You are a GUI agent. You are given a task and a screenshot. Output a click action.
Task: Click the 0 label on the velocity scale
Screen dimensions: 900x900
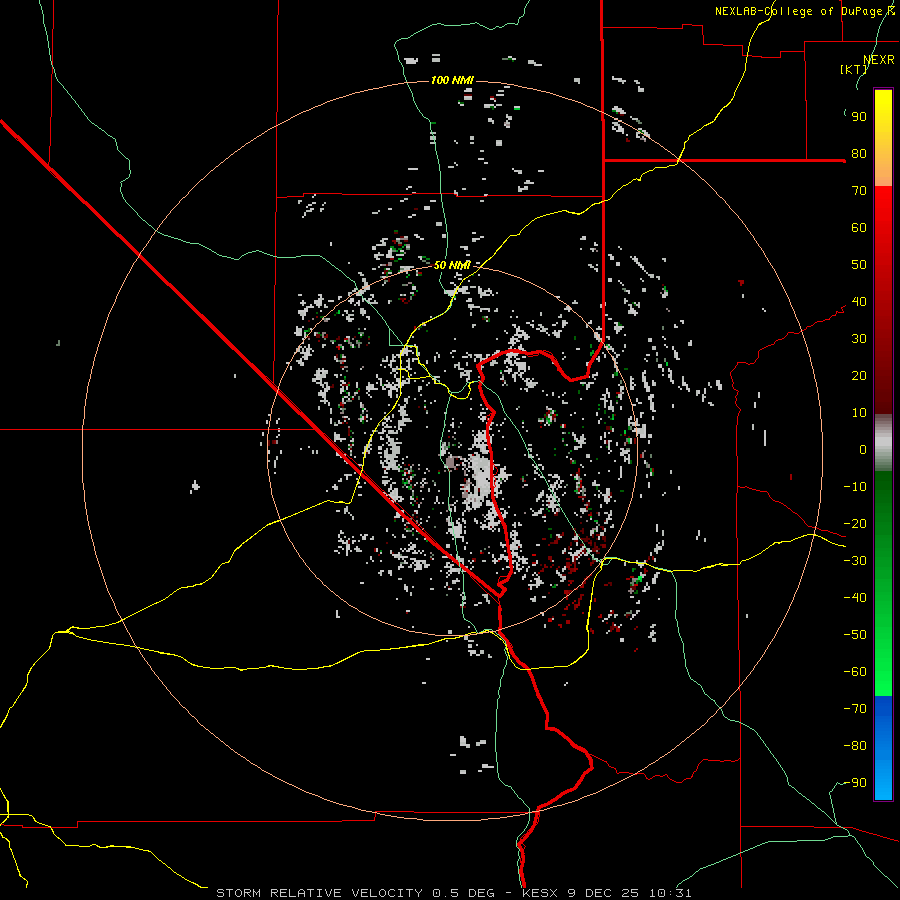[x=863, y=450]
